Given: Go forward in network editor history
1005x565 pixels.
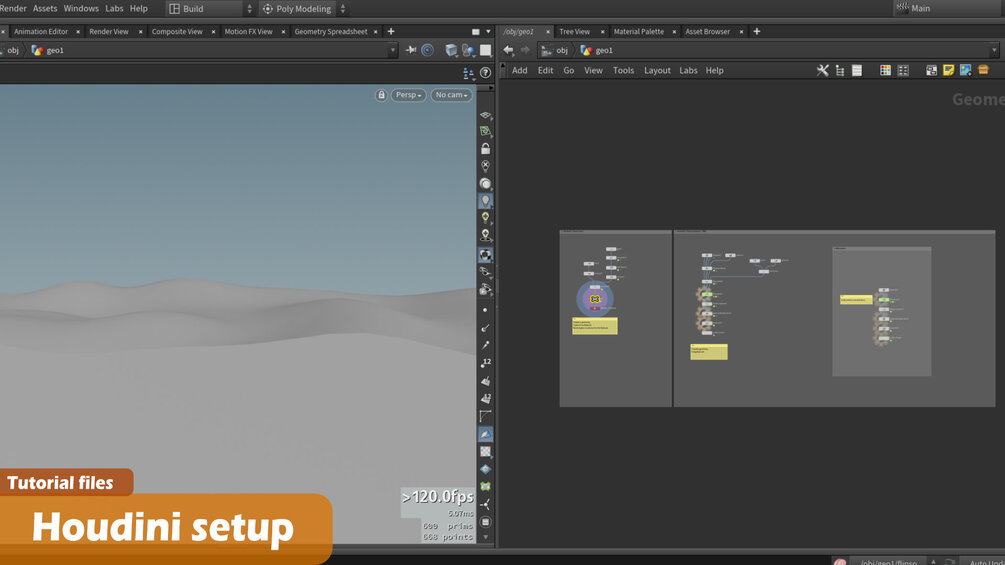Looking at the screenshot, I should click(525, 50).
